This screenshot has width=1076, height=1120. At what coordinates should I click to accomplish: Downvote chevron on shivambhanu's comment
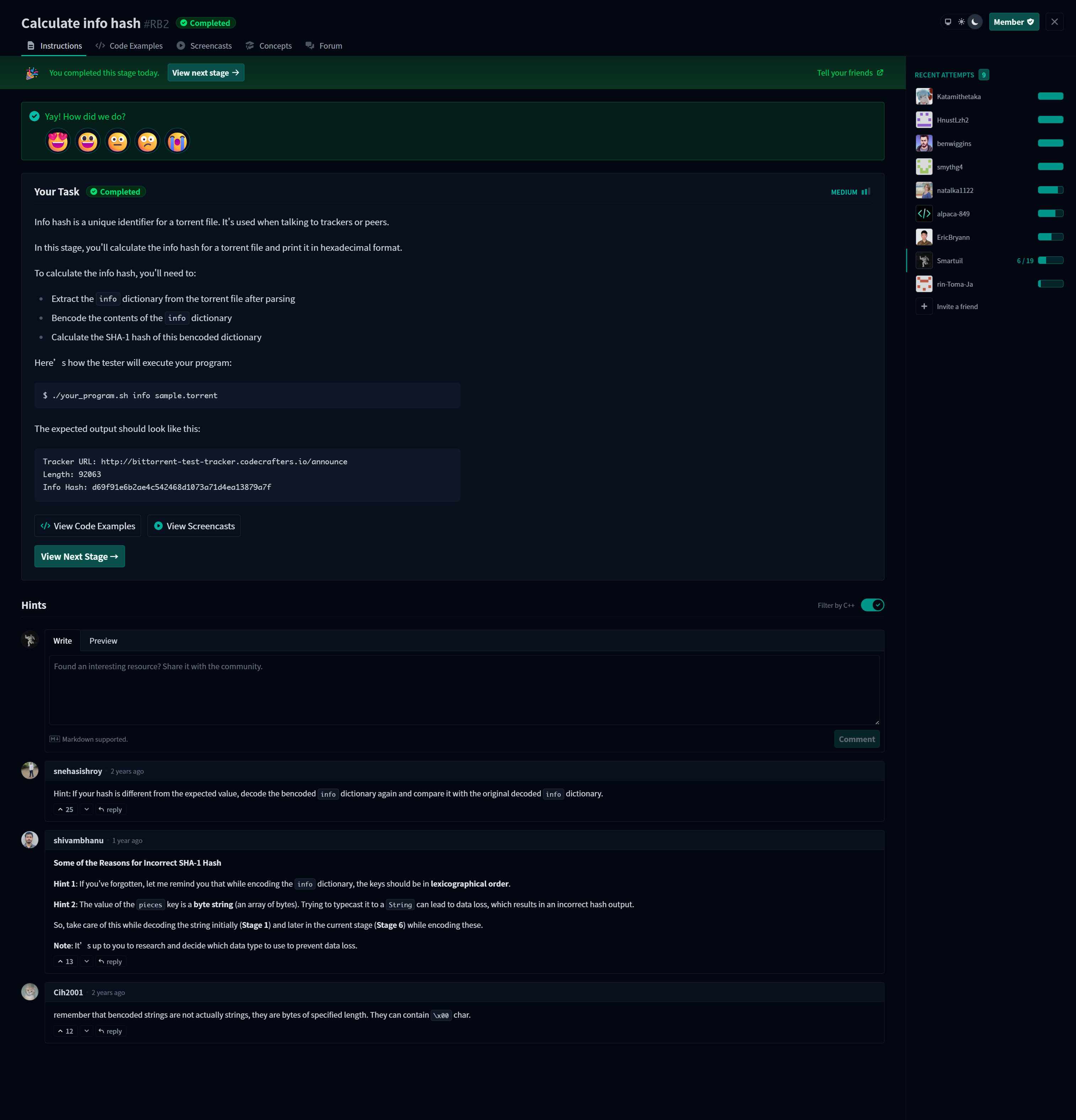point(86,962)
